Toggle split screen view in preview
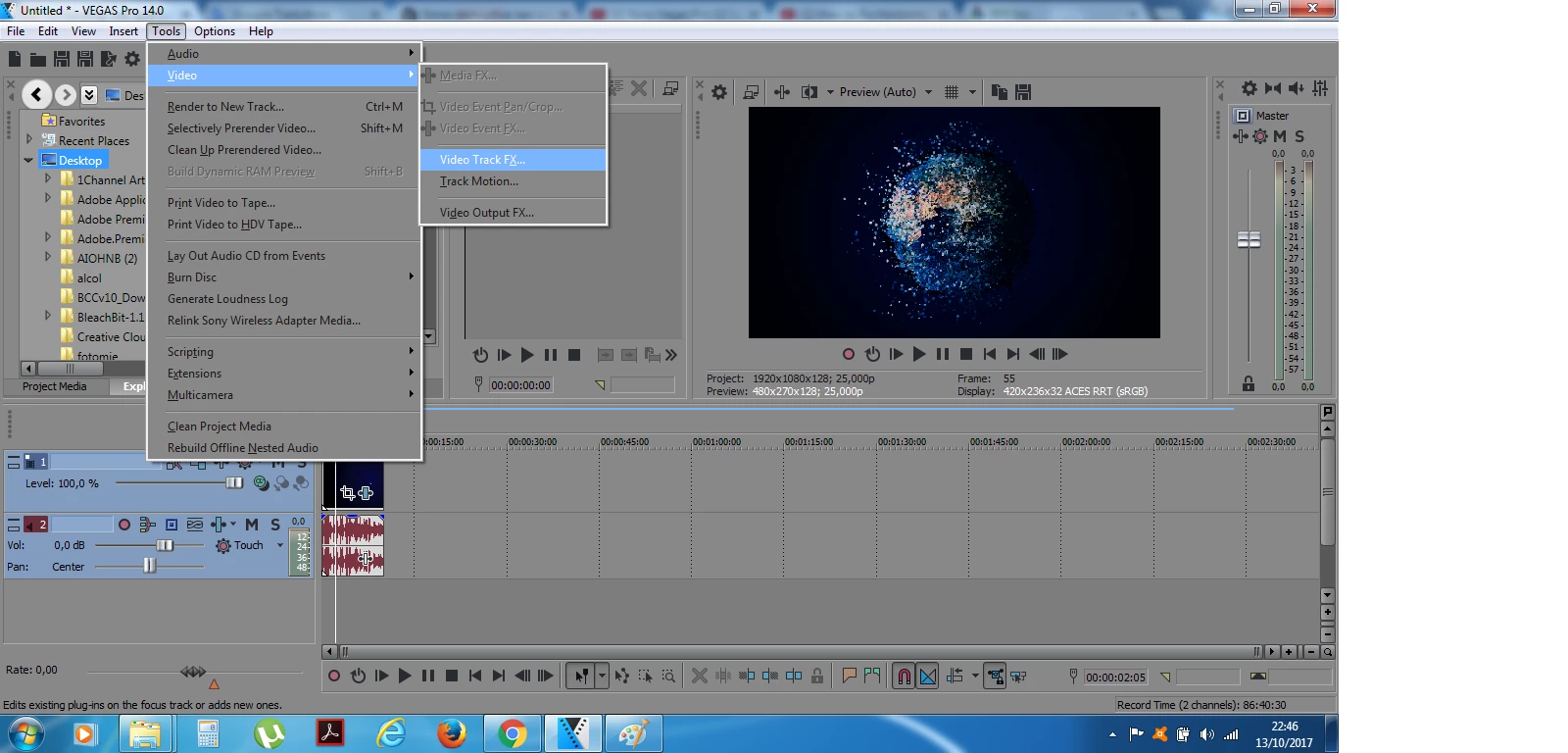 [809, 92]
